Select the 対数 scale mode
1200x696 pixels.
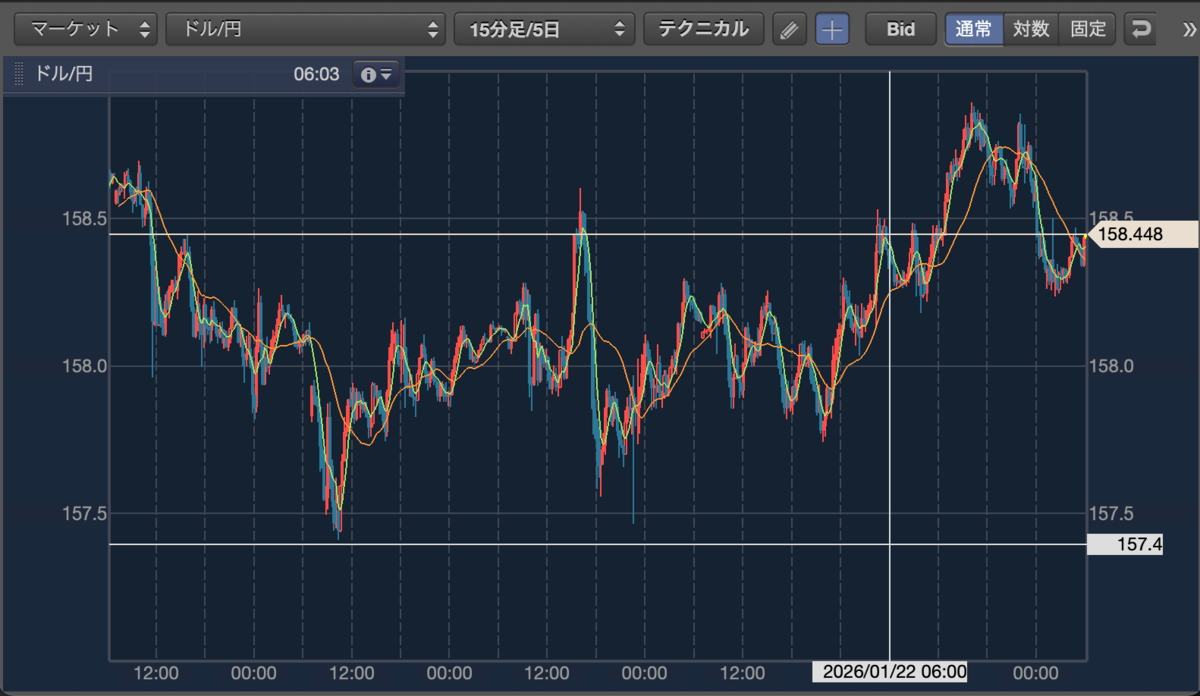1031,29
